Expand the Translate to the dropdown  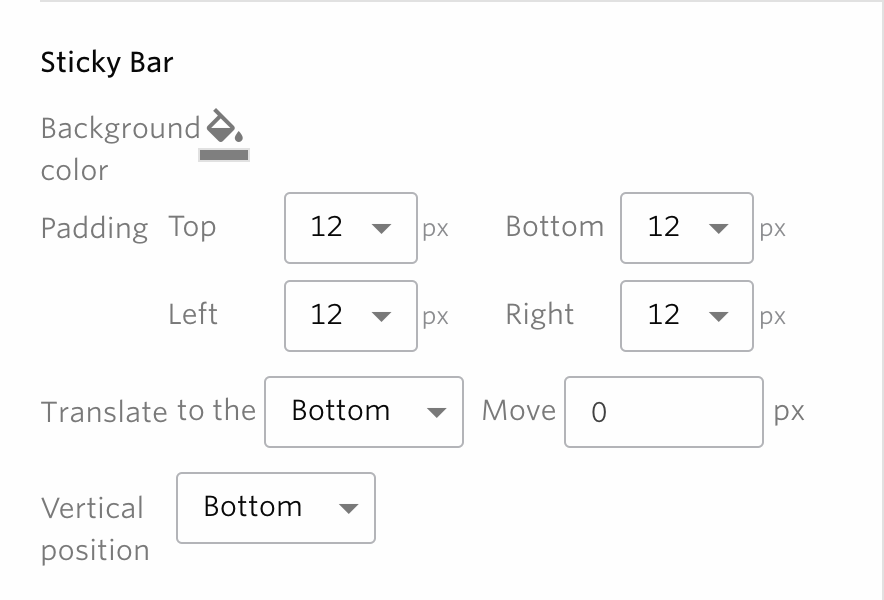364,412
